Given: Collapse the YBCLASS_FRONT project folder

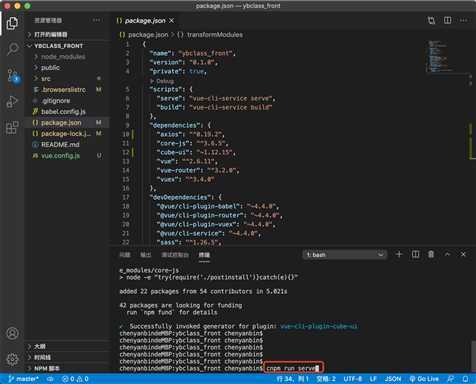Looking at the screenshot, I should tap(67, 46).
